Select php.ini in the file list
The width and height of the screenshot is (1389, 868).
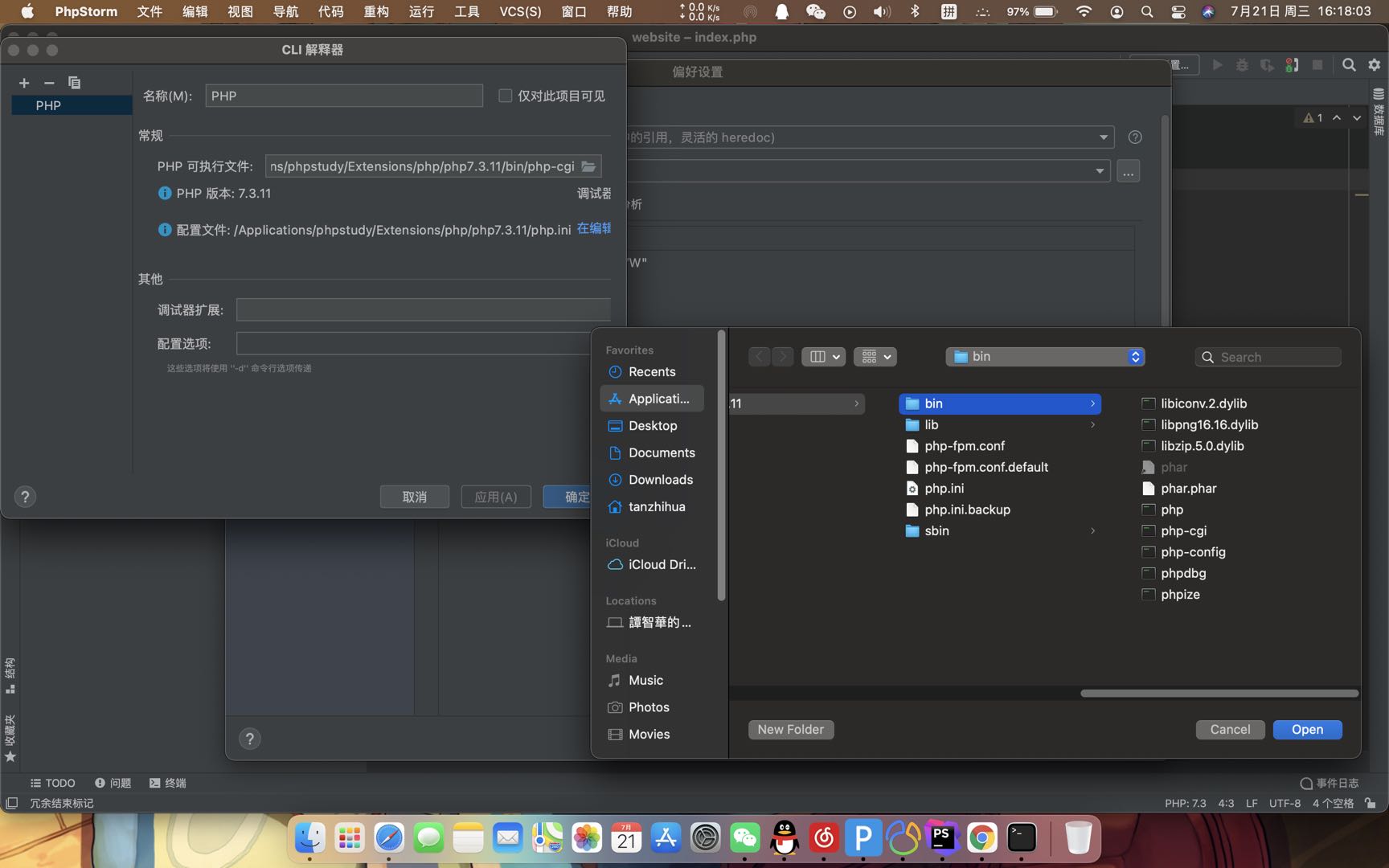[x=944, y=488]
